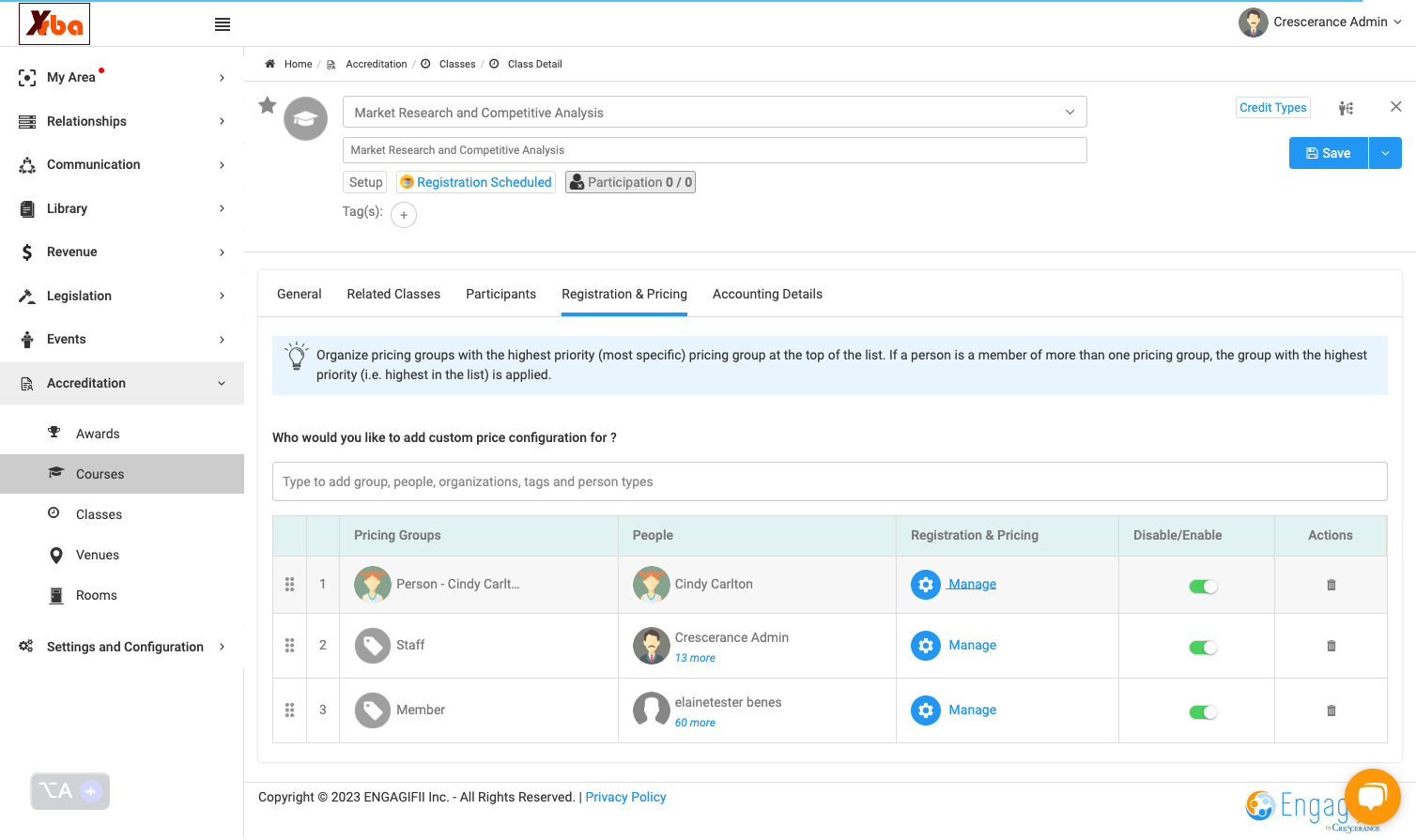Click Manage link for Staff
1416x840 pixels.
(x=973, y=646)
